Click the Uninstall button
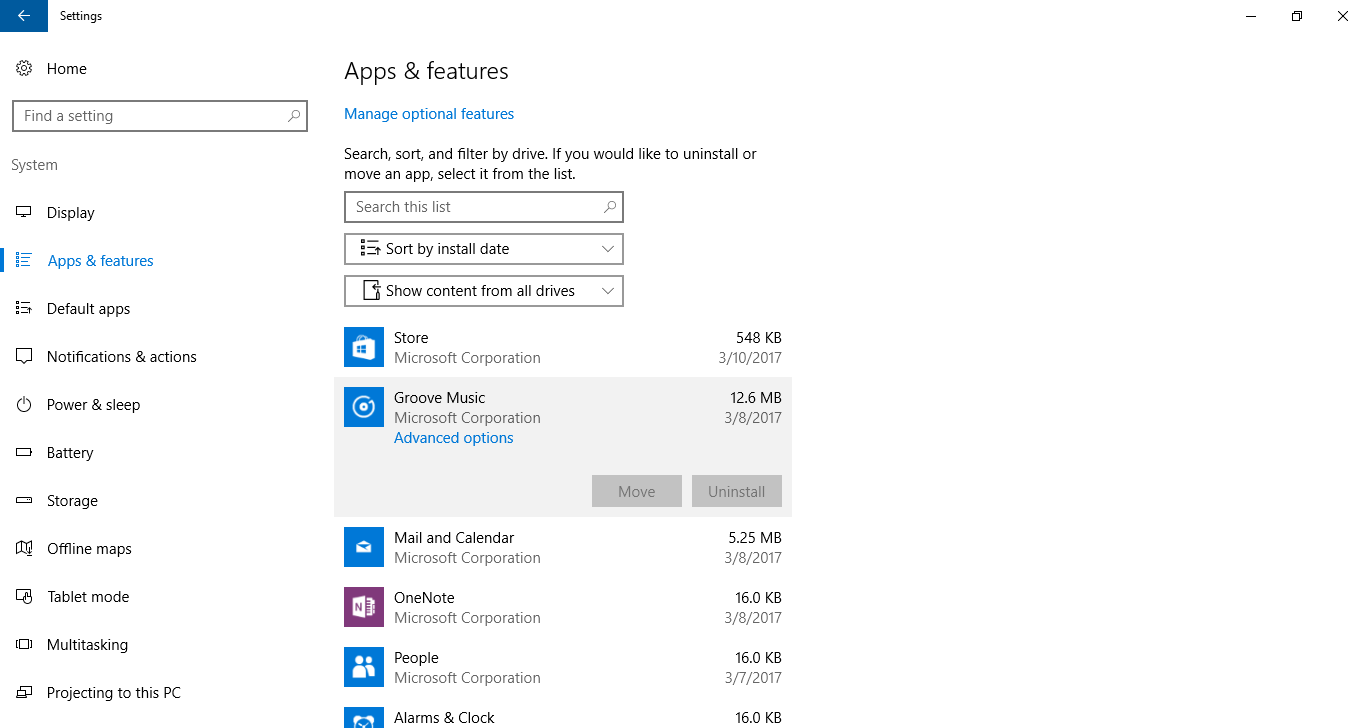 (737, 491)
